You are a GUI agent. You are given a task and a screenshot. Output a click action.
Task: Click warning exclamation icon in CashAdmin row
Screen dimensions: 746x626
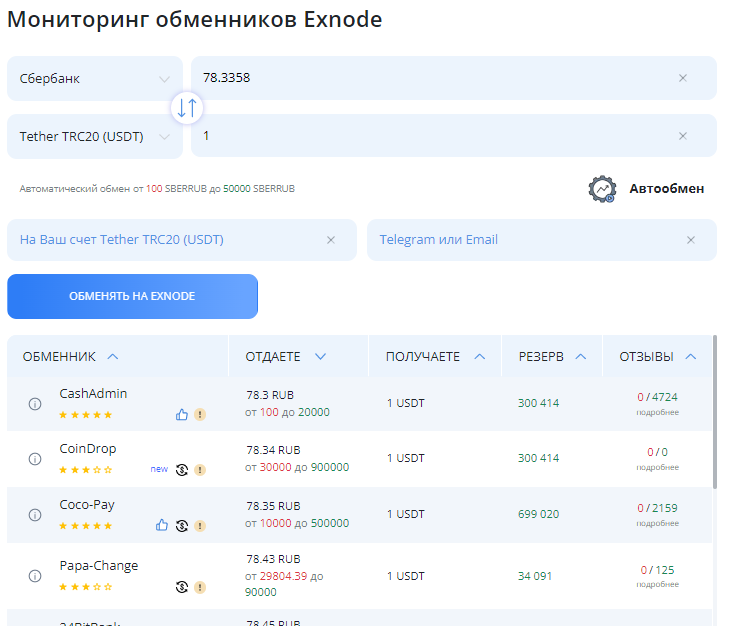(x=200, y=415)
